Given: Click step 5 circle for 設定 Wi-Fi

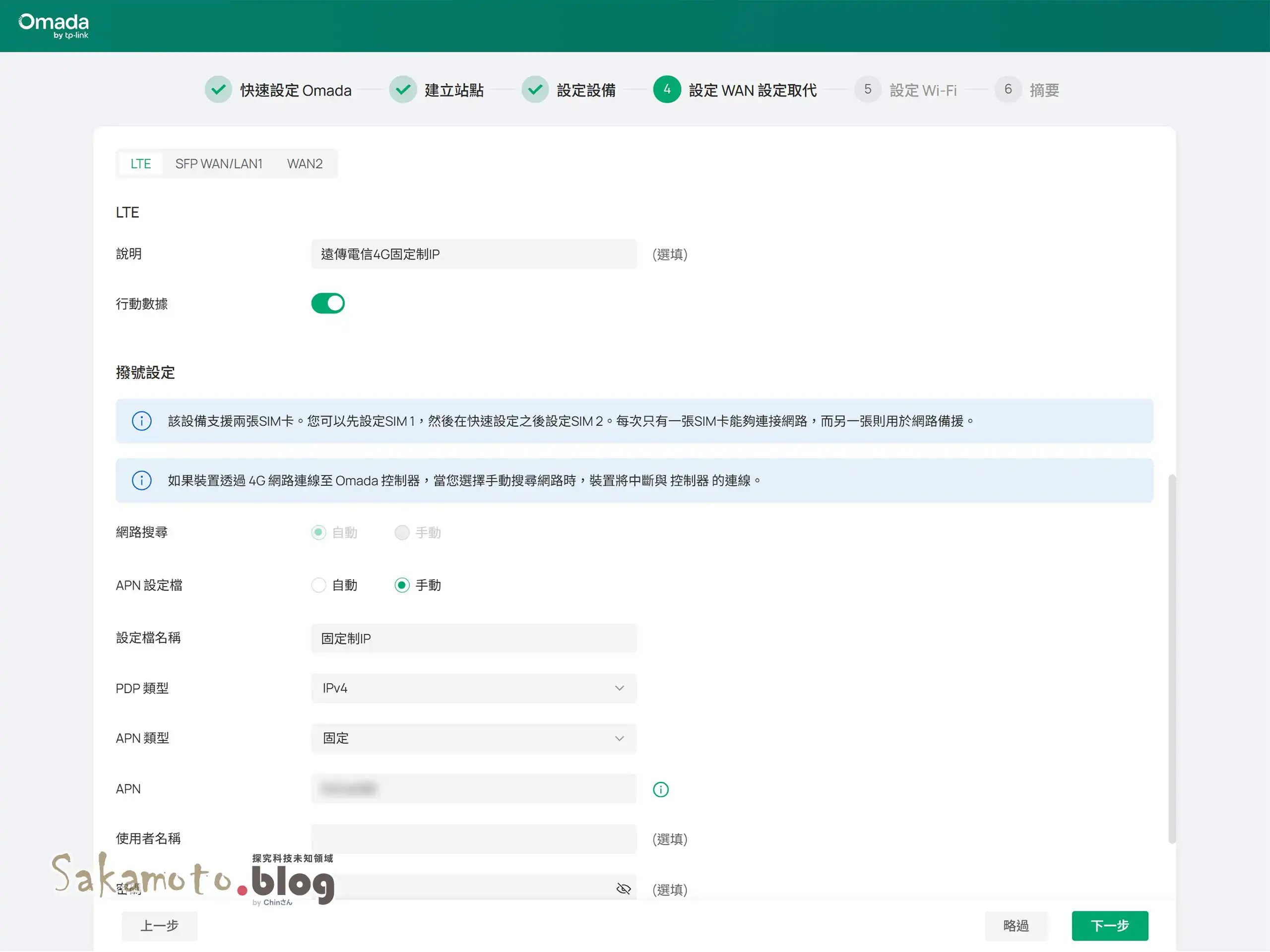Looking at the screenshot, I should click(x=868, y=90).
